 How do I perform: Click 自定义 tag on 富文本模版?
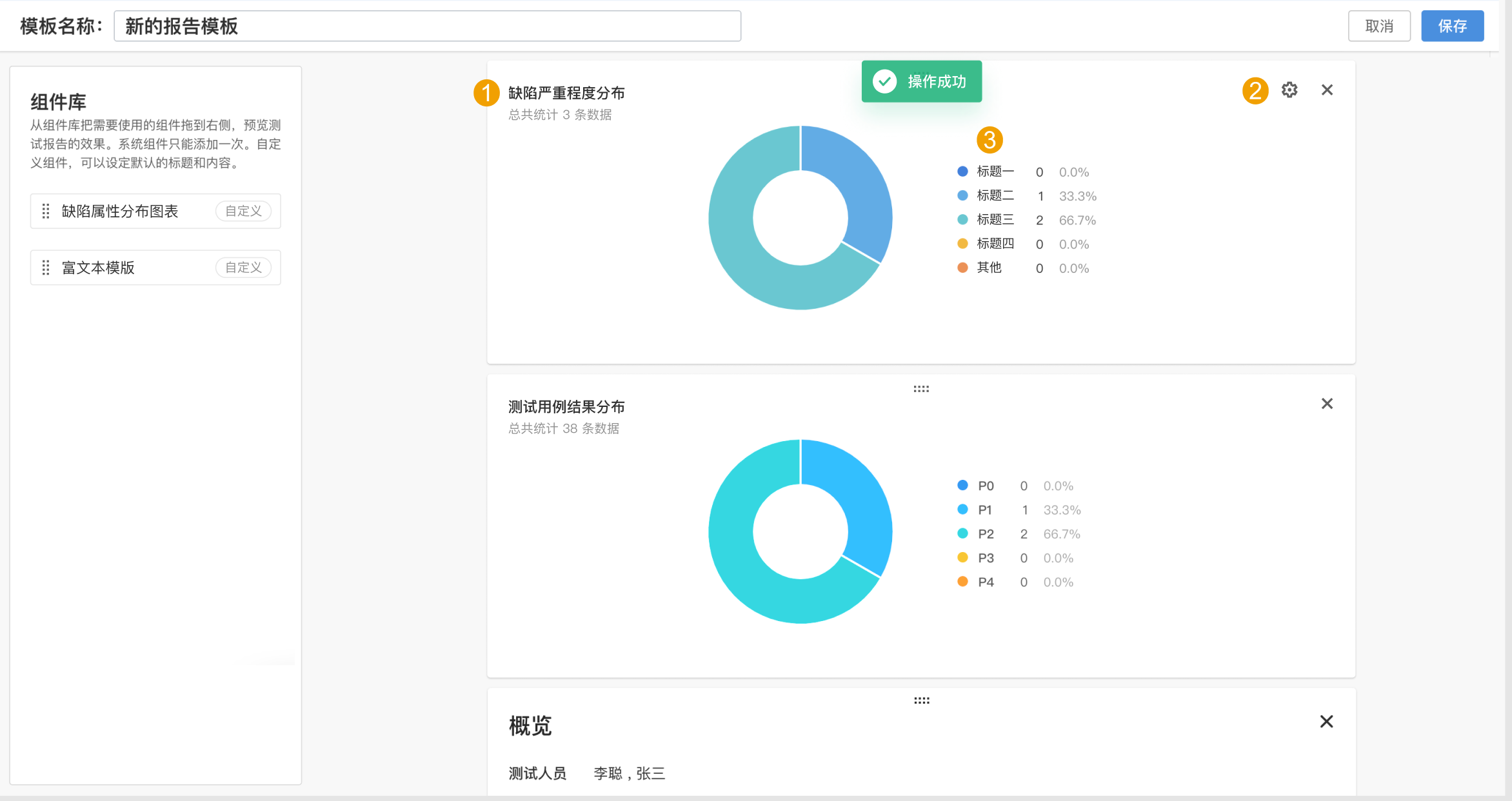click(x=243, y=267)
